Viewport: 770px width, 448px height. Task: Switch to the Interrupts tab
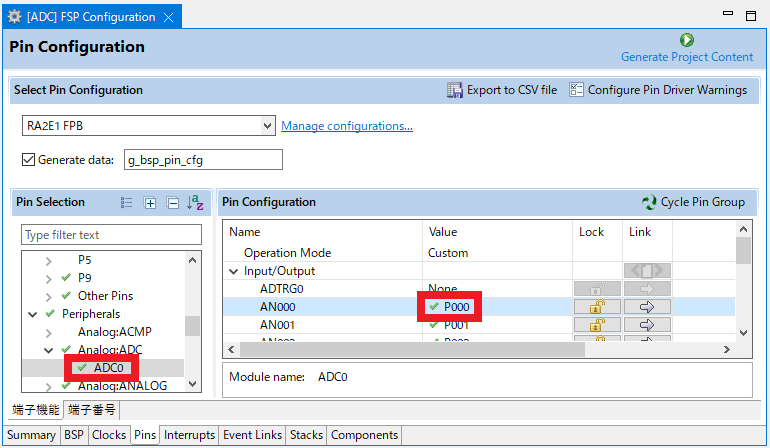(x=189, y=435)
